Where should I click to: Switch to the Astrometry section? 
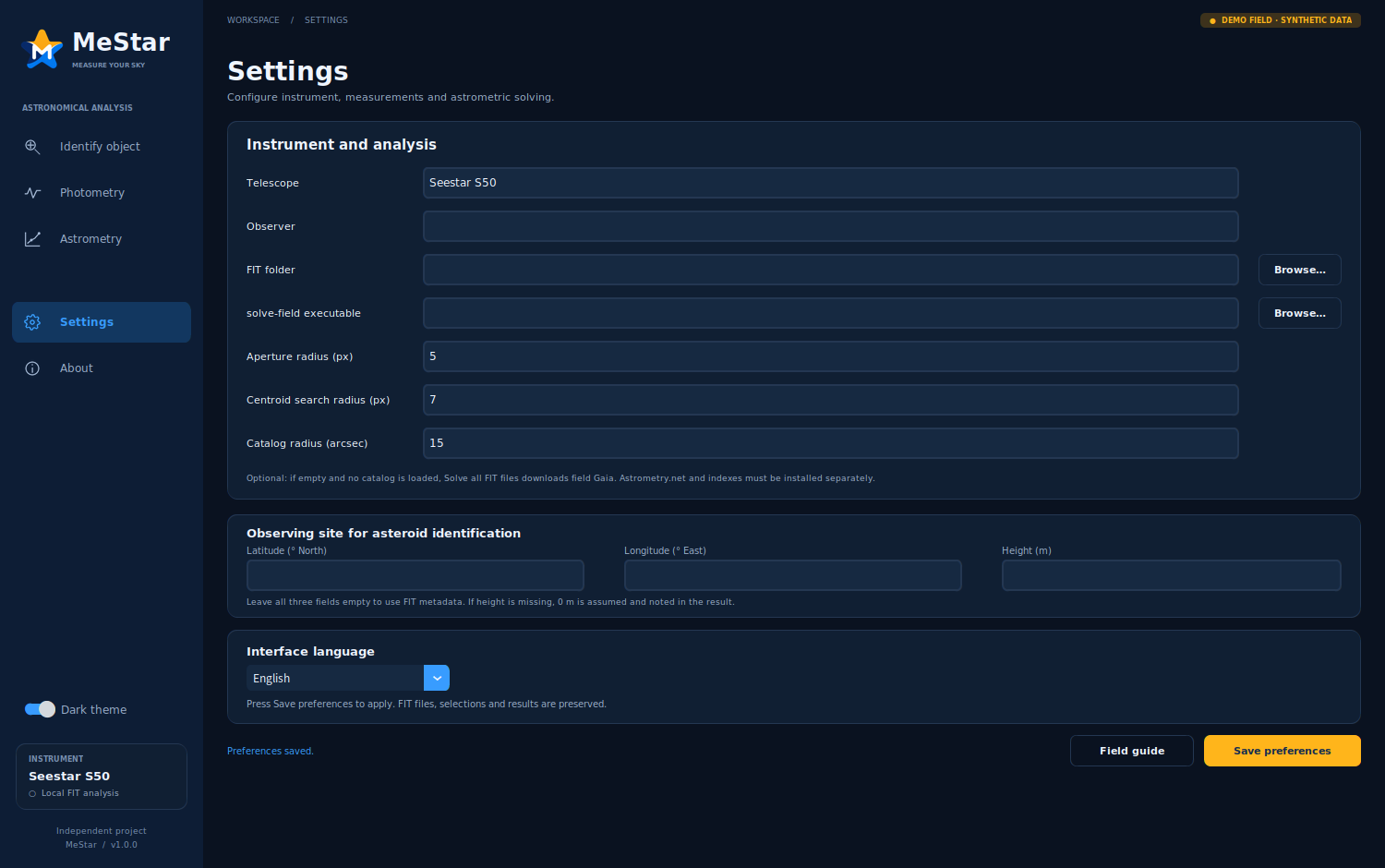coord(102,239)
